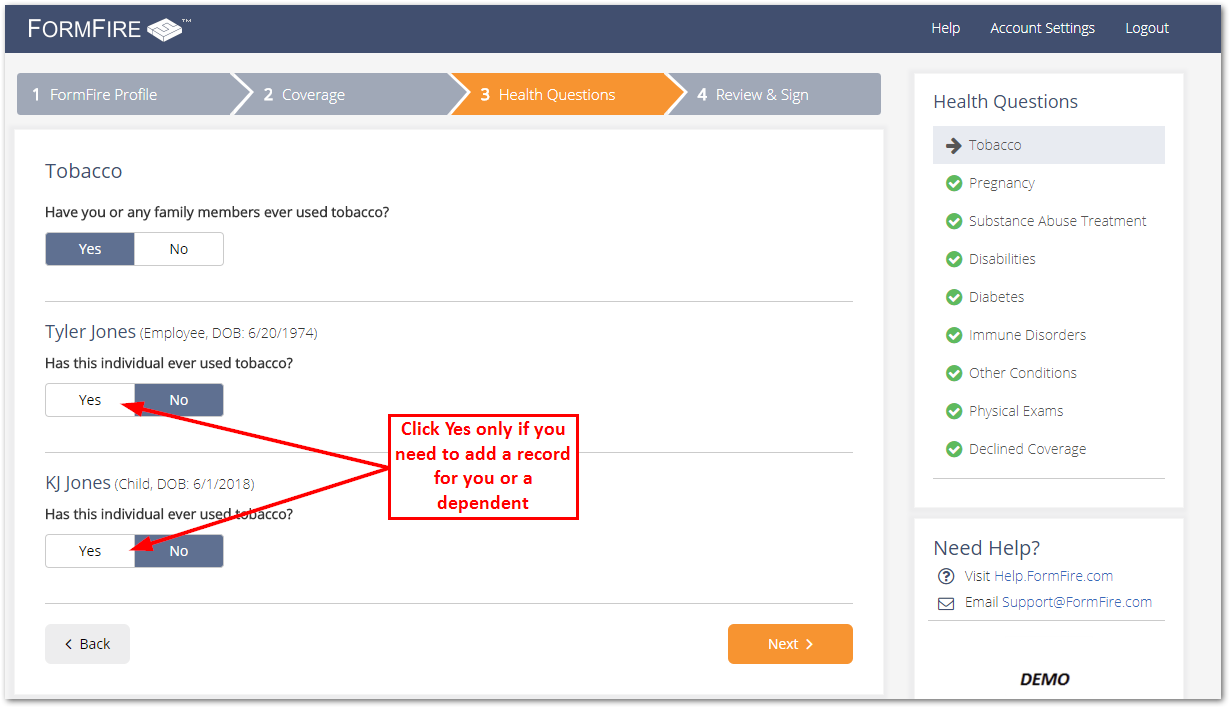Choose Yes for KJ Jones tobacco use
The image size is (1230, 708).
pyautogui.click(x=90, y=551)
